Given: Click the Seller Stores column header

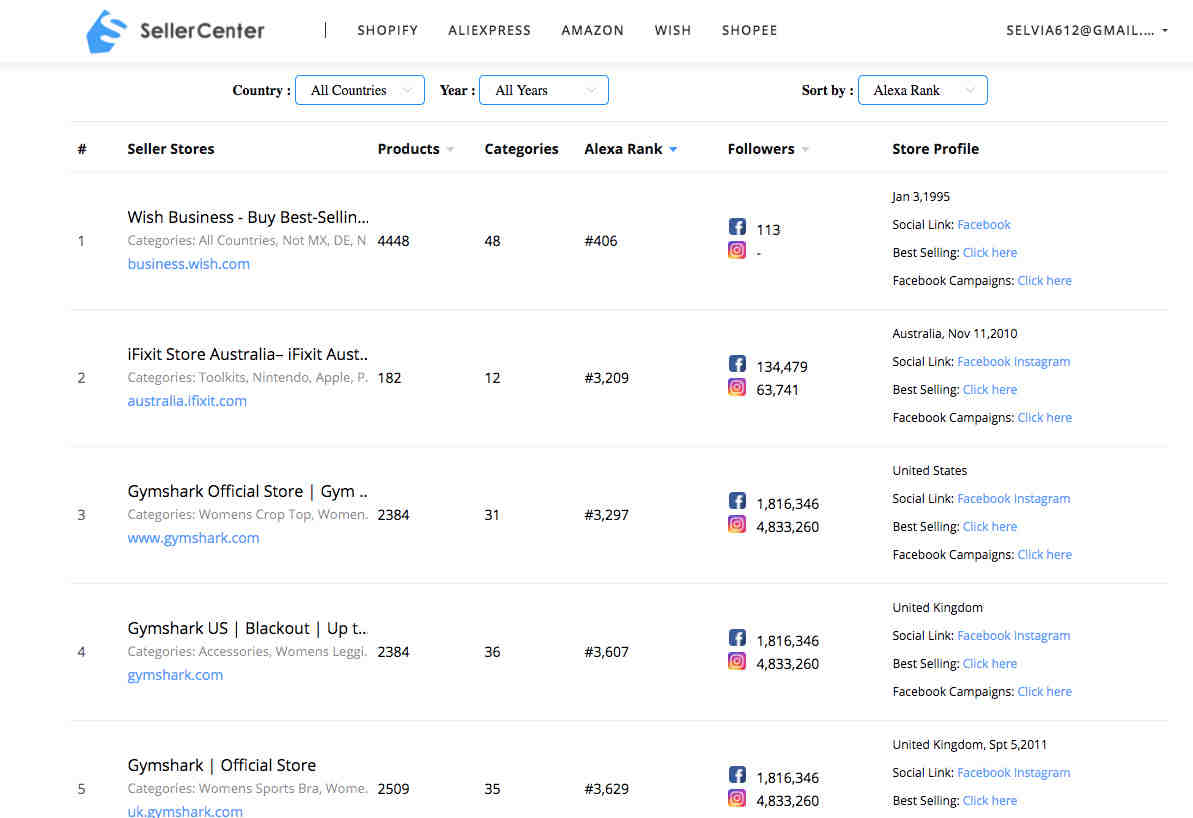Looking at the screenshot, I should (170, 149).
